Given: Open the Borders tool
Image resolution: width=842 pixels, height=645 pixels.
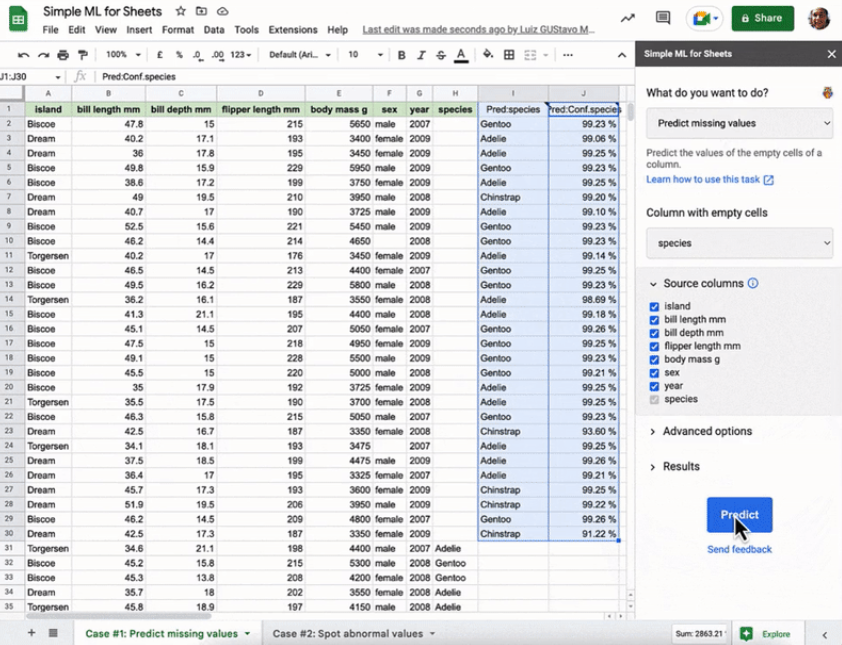Looking at the screenshot, I should click(x=509, y=55).
